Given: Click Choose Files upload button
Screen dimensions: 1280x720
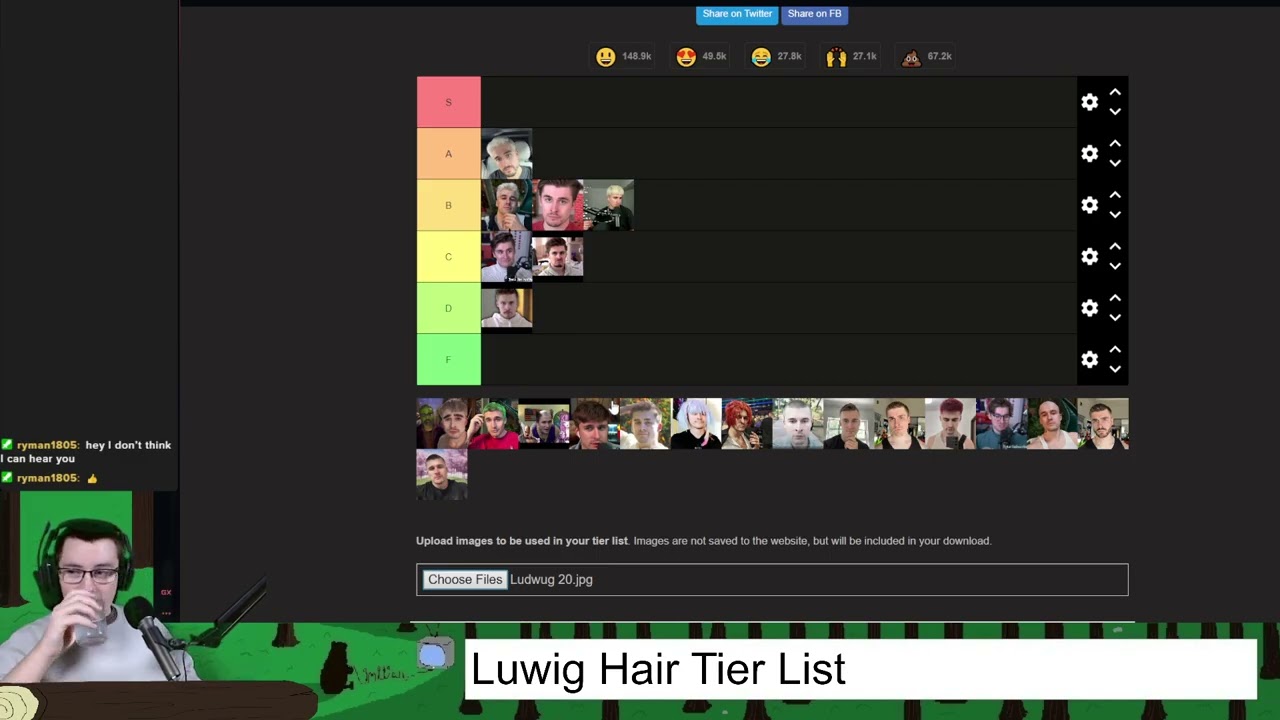Looking at the screenshot, I should click(x=465, y=580).
